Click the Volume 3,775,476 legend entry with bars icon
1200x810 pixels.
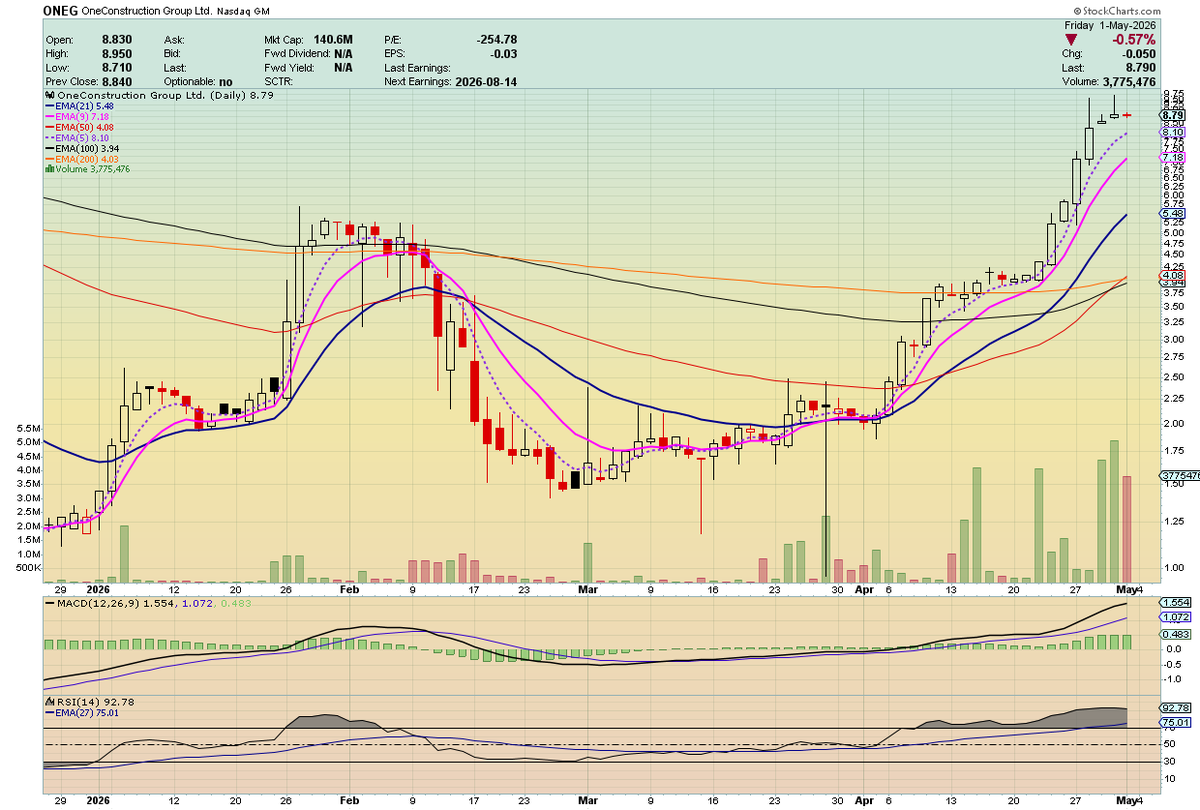click(x=87, y=169)
